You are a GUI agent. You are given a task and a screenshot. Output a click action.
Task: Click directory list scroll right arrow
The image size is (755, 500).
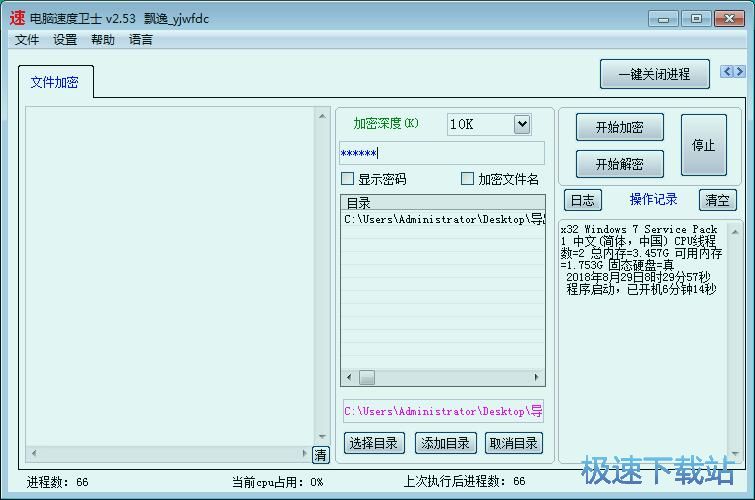pos(537,377)
